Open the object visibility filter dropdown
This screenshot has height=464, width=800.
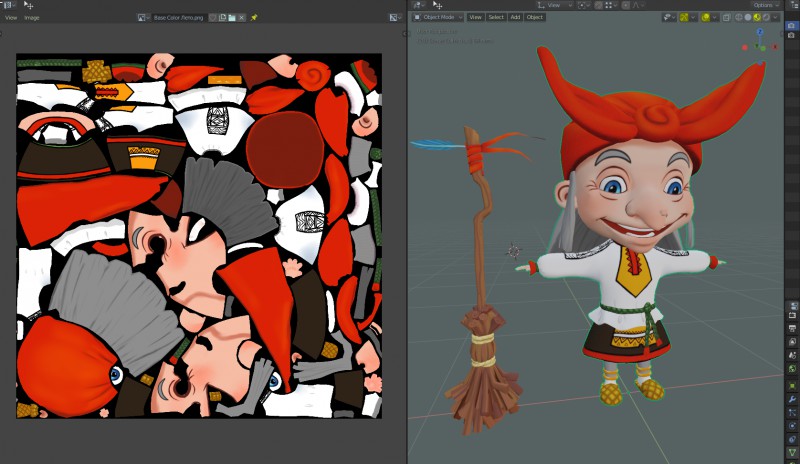click(669, 17)
